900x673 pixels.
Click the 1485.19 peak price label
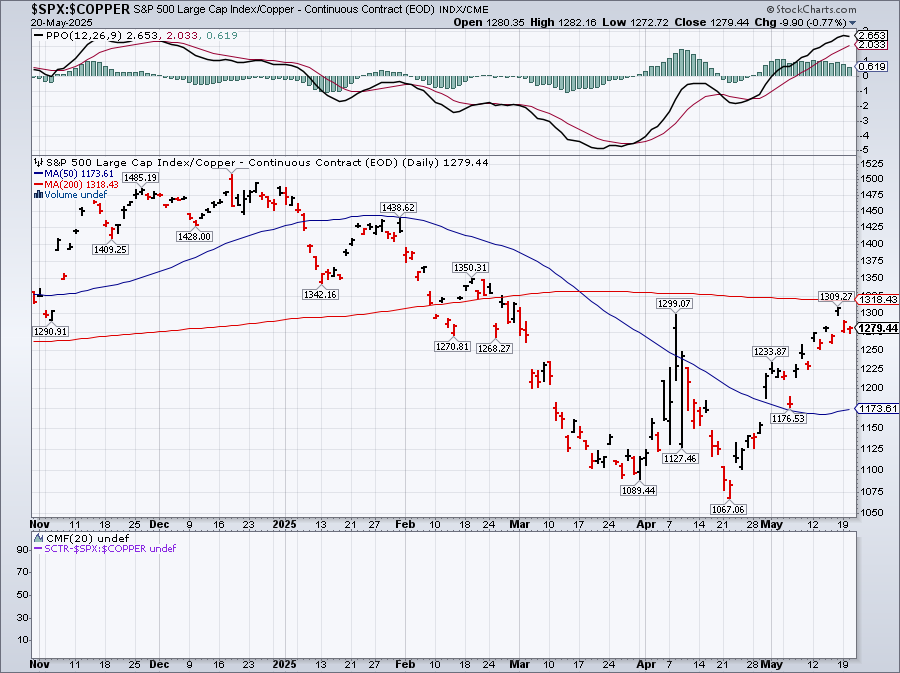140,179
